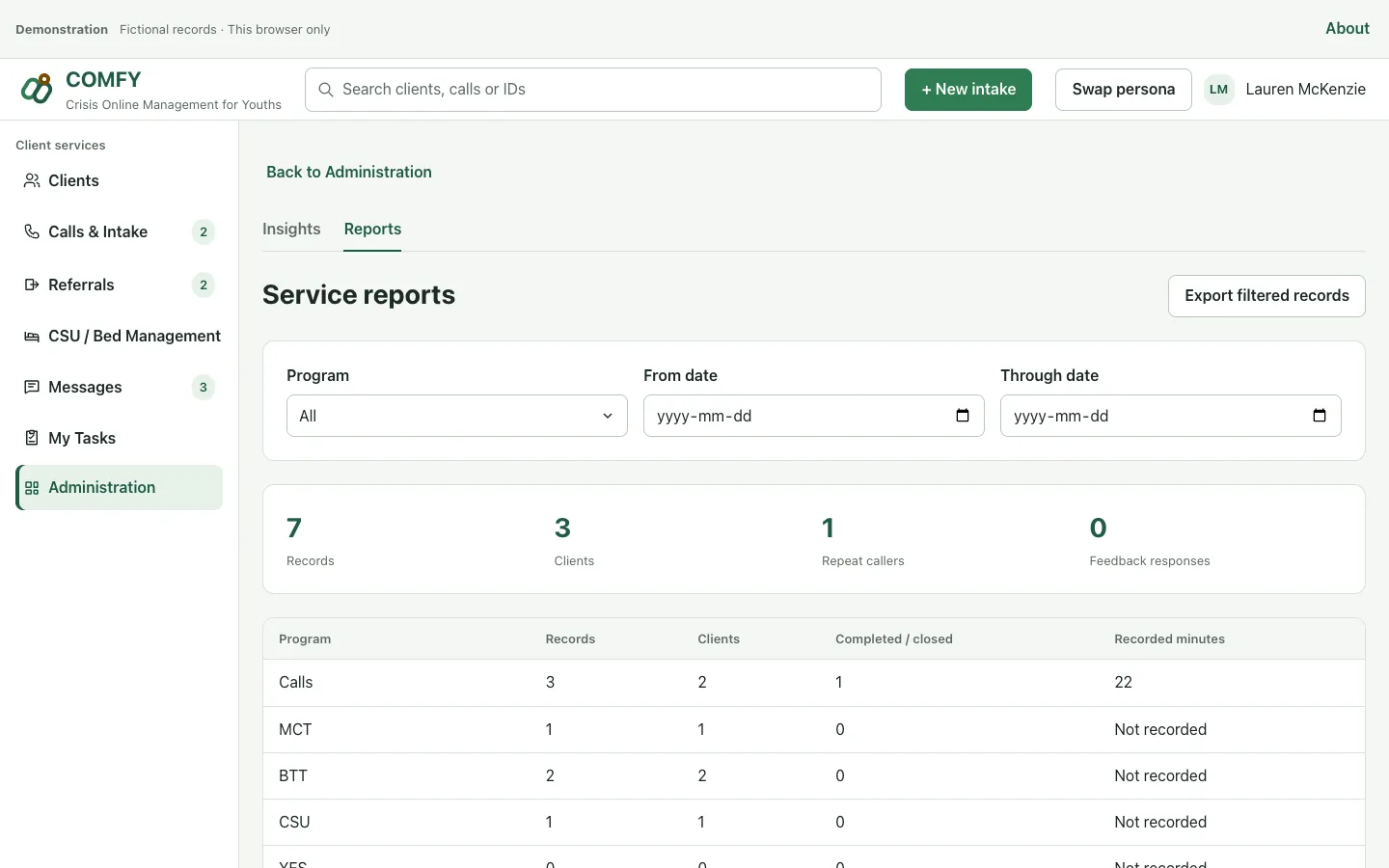The width and height of the screenshot is (1389, 868).
Task: Click the Administration grid icon
Action: coord(32,488)
